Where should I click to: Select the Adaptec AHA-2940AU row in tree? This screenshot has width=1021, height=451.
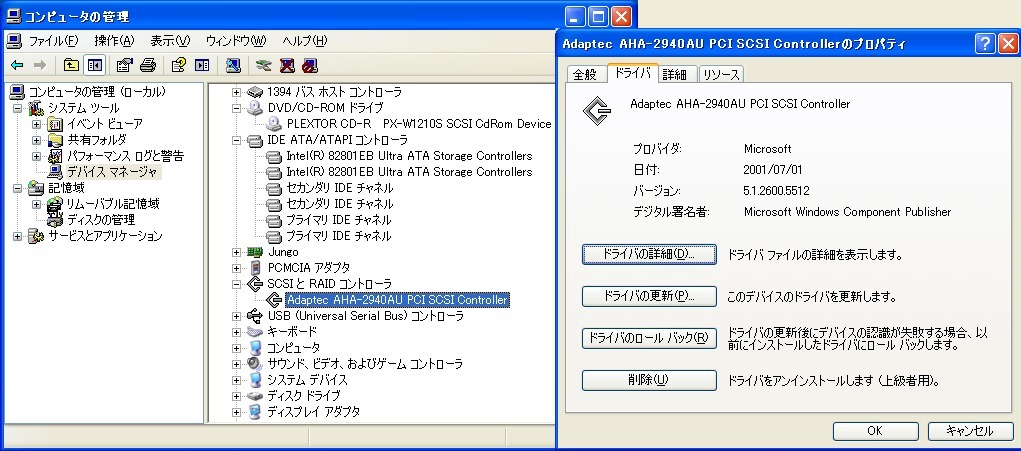397,300
